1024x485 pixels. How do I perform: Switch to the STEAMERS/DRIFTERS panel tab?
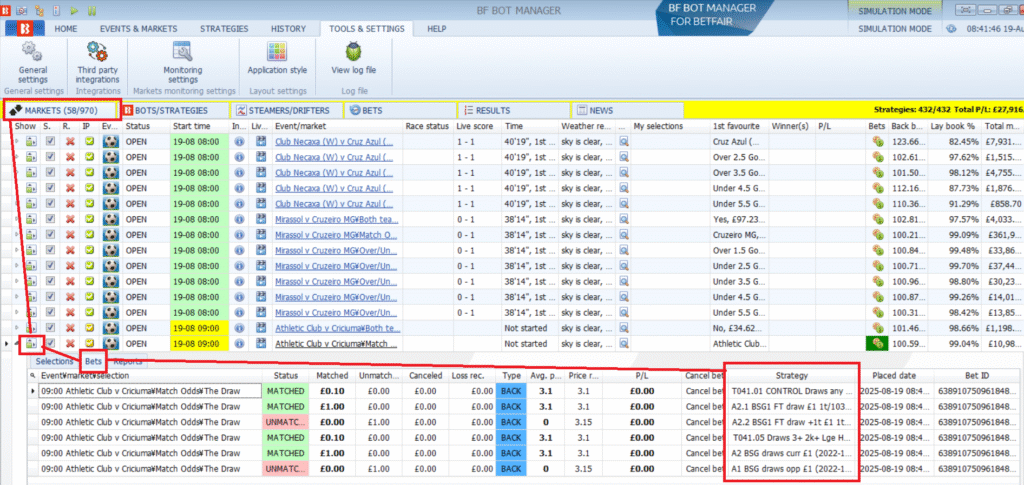coord(288,110)
